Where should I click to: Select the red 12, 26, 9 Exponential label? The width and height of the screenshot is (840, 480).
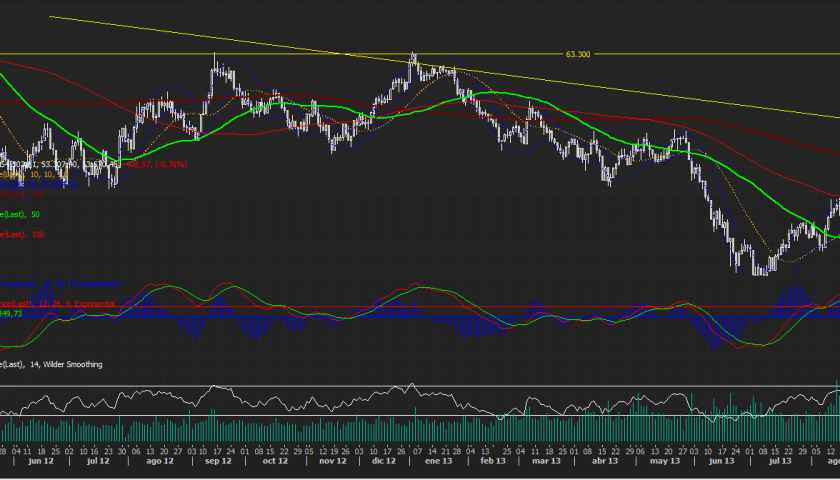click(x=58, y=302)
